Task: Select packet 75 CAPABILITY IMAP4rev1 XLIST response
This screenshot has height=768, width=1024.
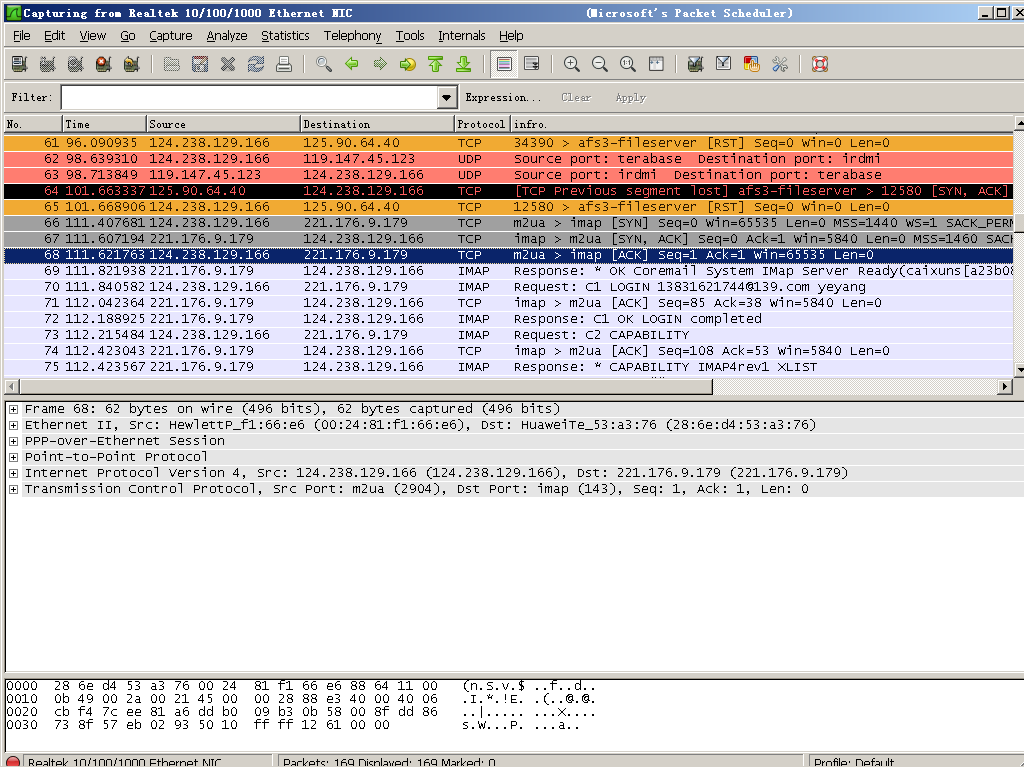Action: [x=509, y=367]
